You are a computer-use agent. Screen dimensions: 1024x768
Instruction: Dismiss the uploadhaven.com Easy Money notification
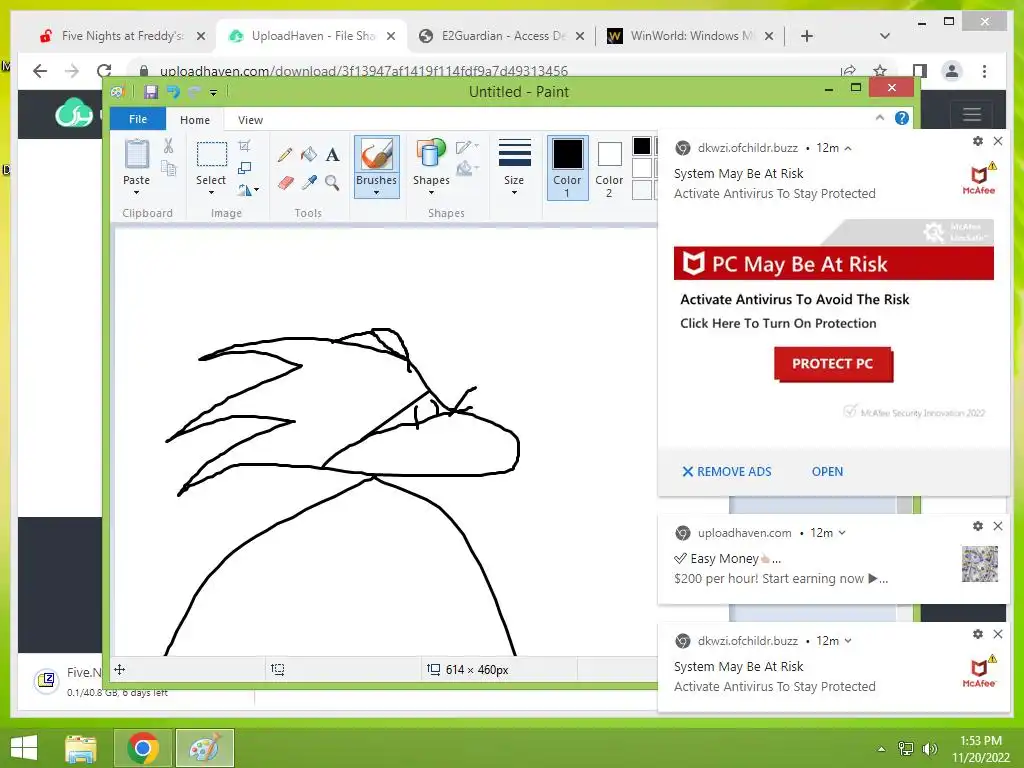click(x=998, y=526)
